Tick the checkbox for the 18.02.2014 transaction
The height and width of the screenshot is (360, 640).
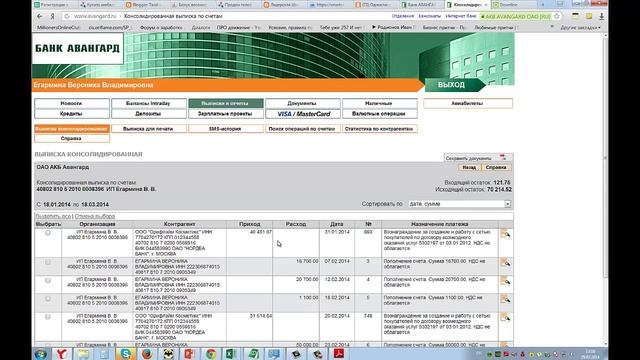48,299
